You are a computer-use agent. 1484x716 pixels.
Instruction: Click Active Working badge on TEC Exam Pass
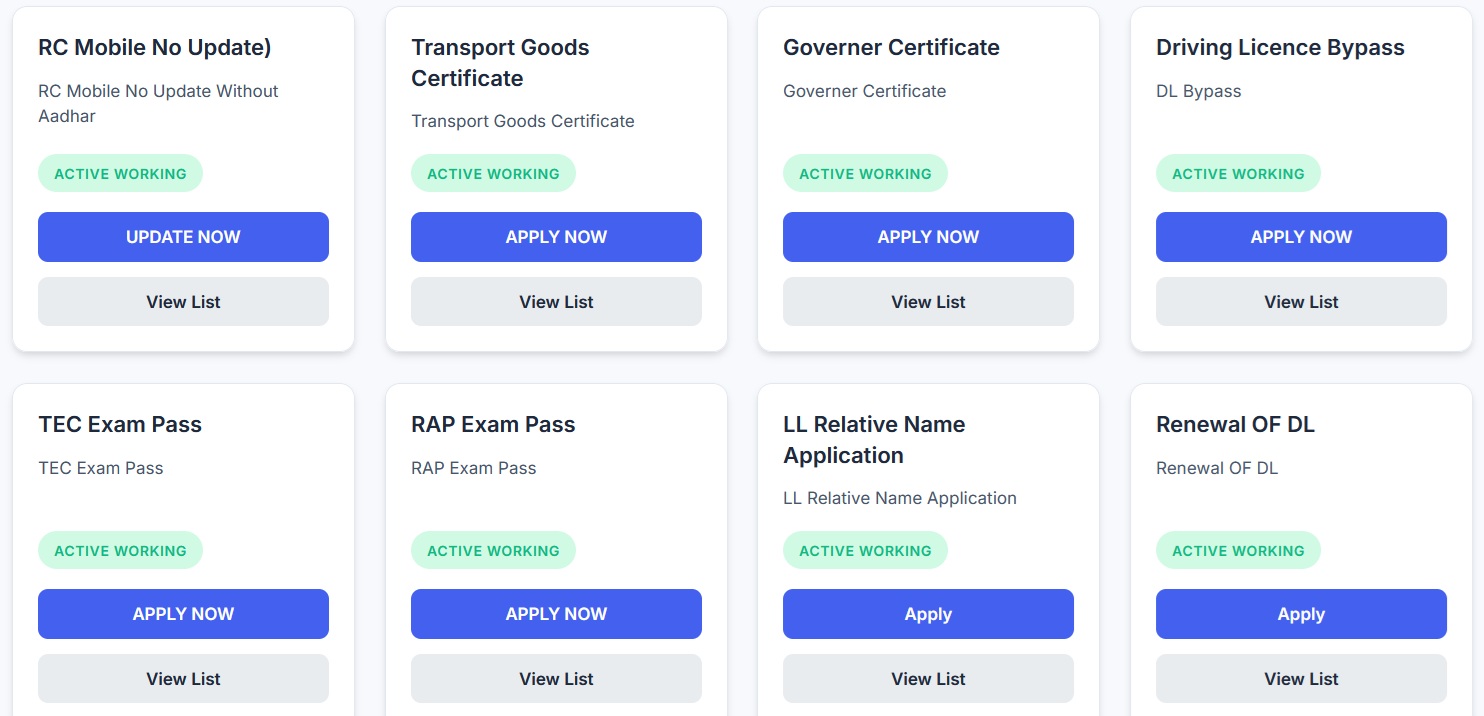point(120,551)
